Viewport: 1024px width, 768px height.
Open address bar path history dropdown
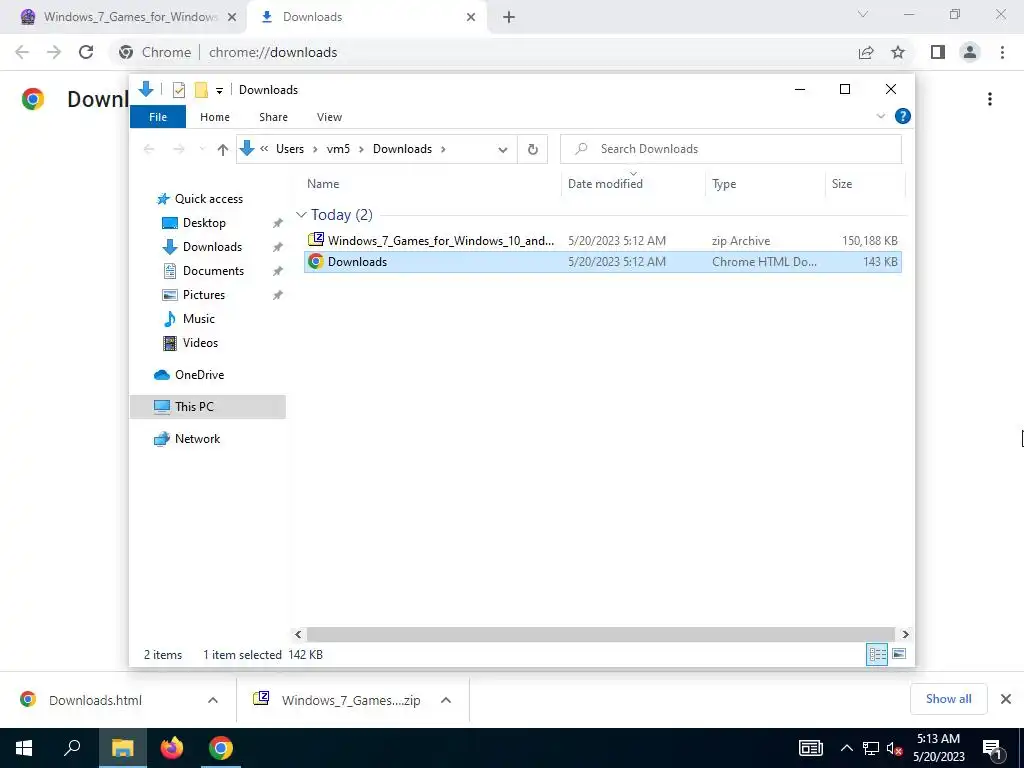[503, 150]
